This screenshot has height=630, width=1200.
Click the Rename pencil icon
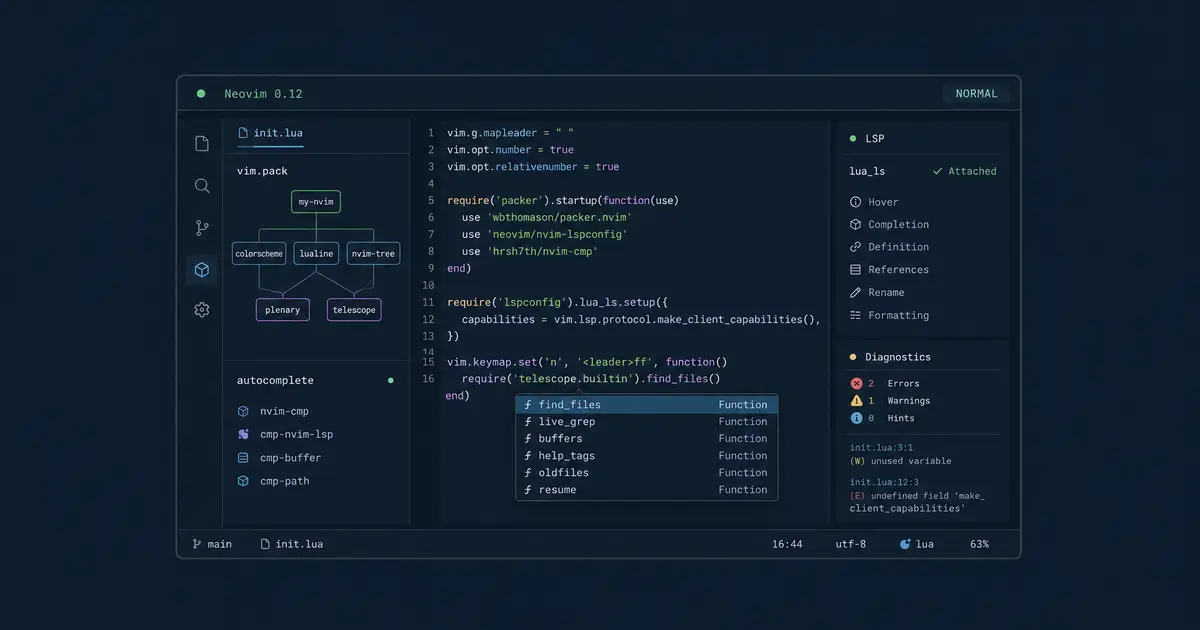[x=855, y=293]
